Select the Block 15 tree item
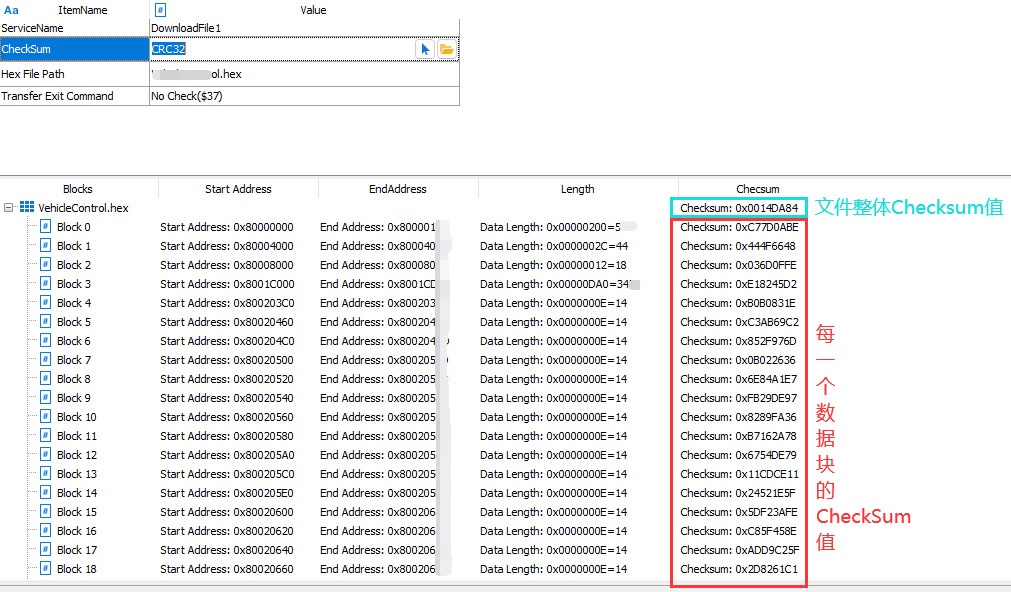The image size is (1011, 592). pyautogui.click(x=76, y=512)
